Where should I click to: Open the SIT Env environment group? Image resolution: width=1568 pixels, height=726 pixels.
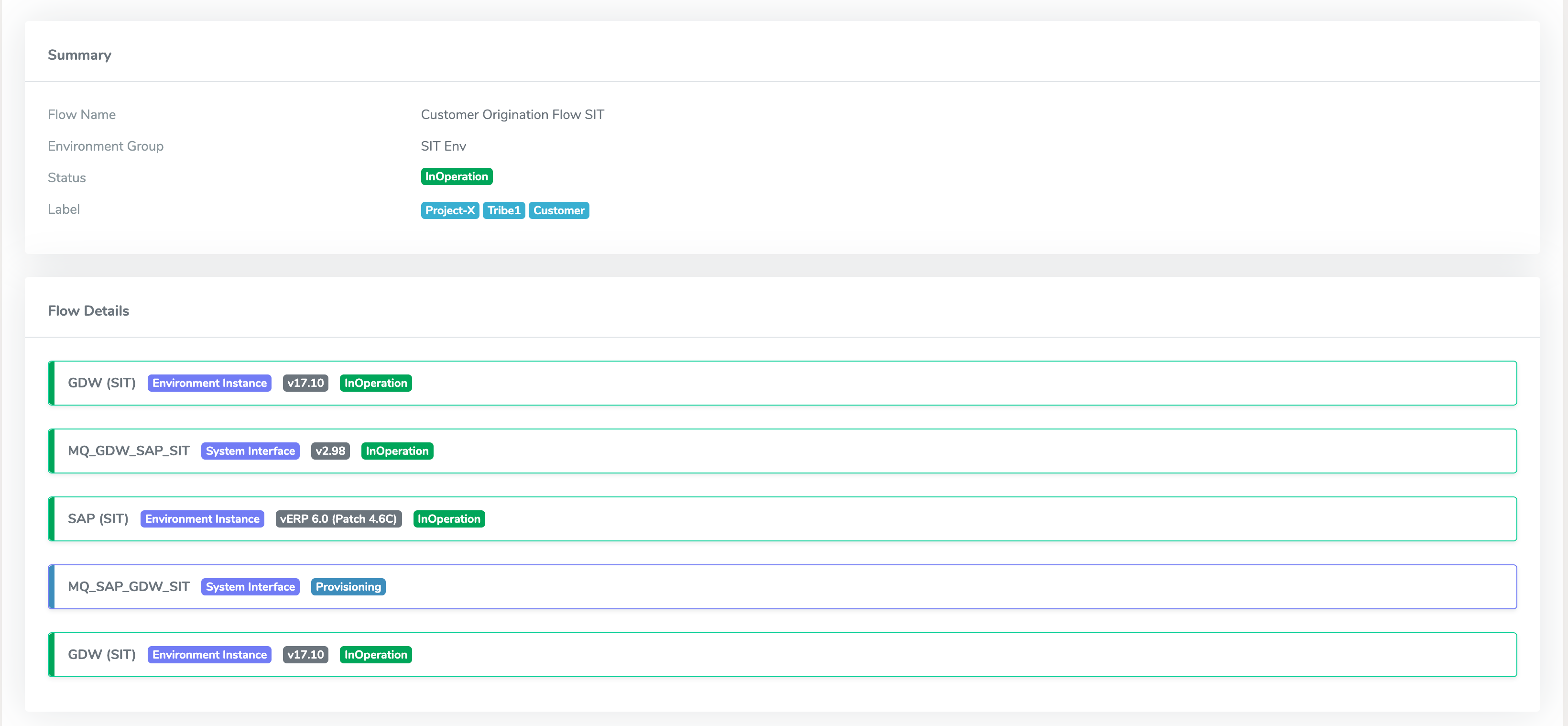pyautogui.click(x=443, y=145)
